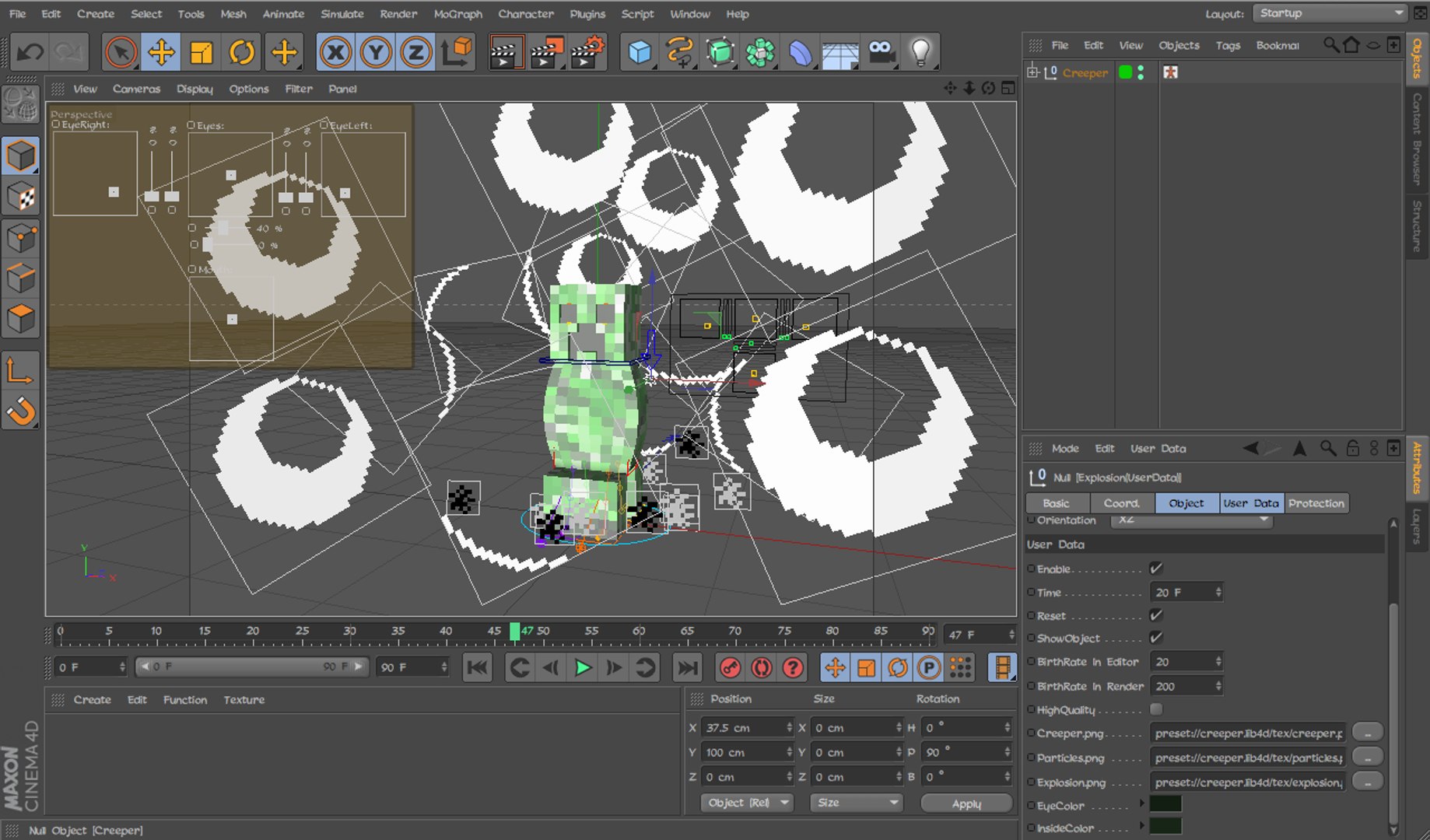The image size is (1430, 840).
Task: Add a Cube primitive object
Action: pos(640,53)
